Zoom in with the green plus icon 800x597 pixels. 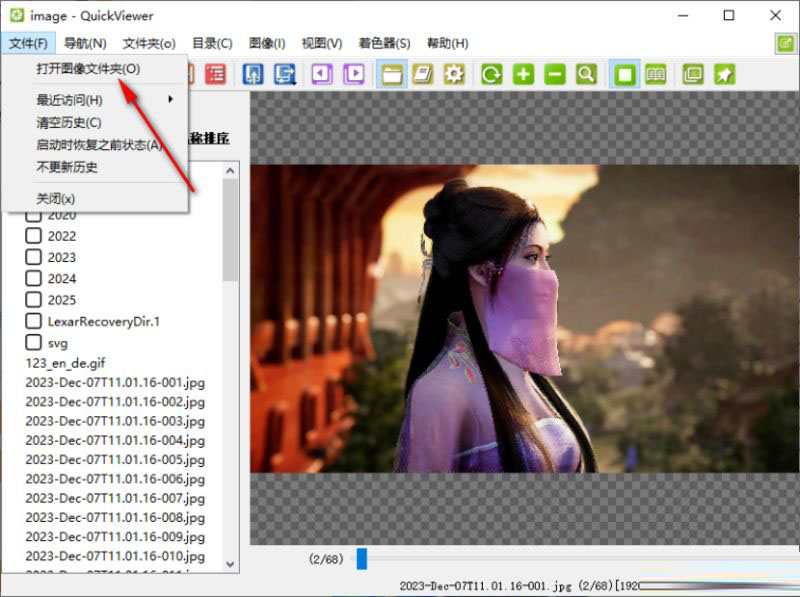[x=523, y=74]
